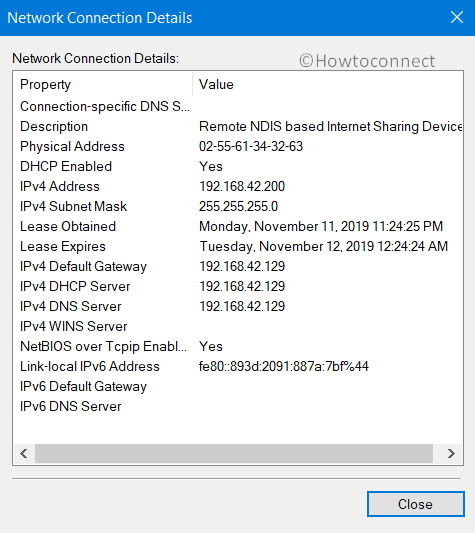Image resolution: width=475 pixels, height=533 pixels.
Task: Select the IPv4 DHCP Server row
Action: pyautogui.click(x=238, y=286)
